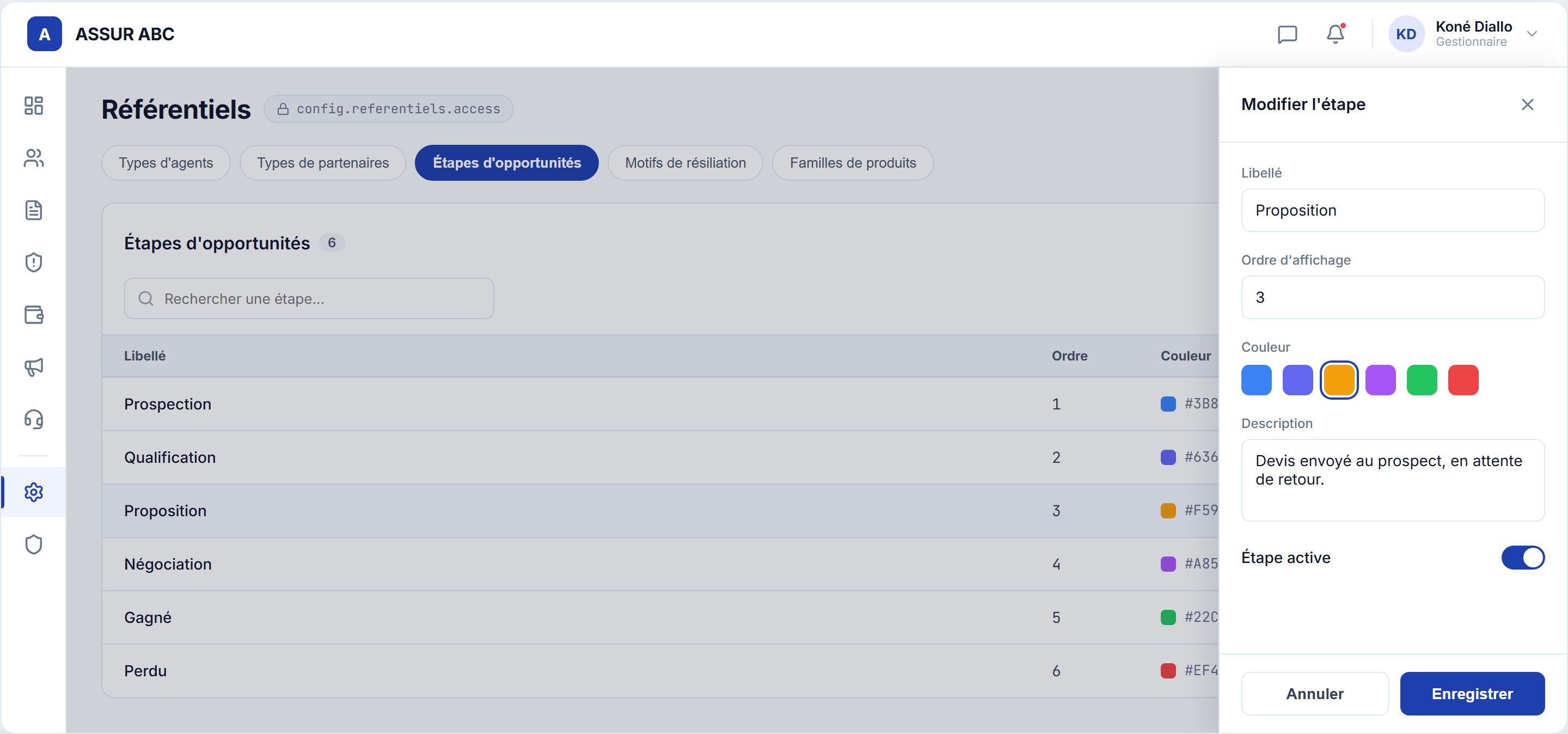Close the Modifier l'étape panel
Viewport: 1568px width, 734px height.
tap(1527, 105)
